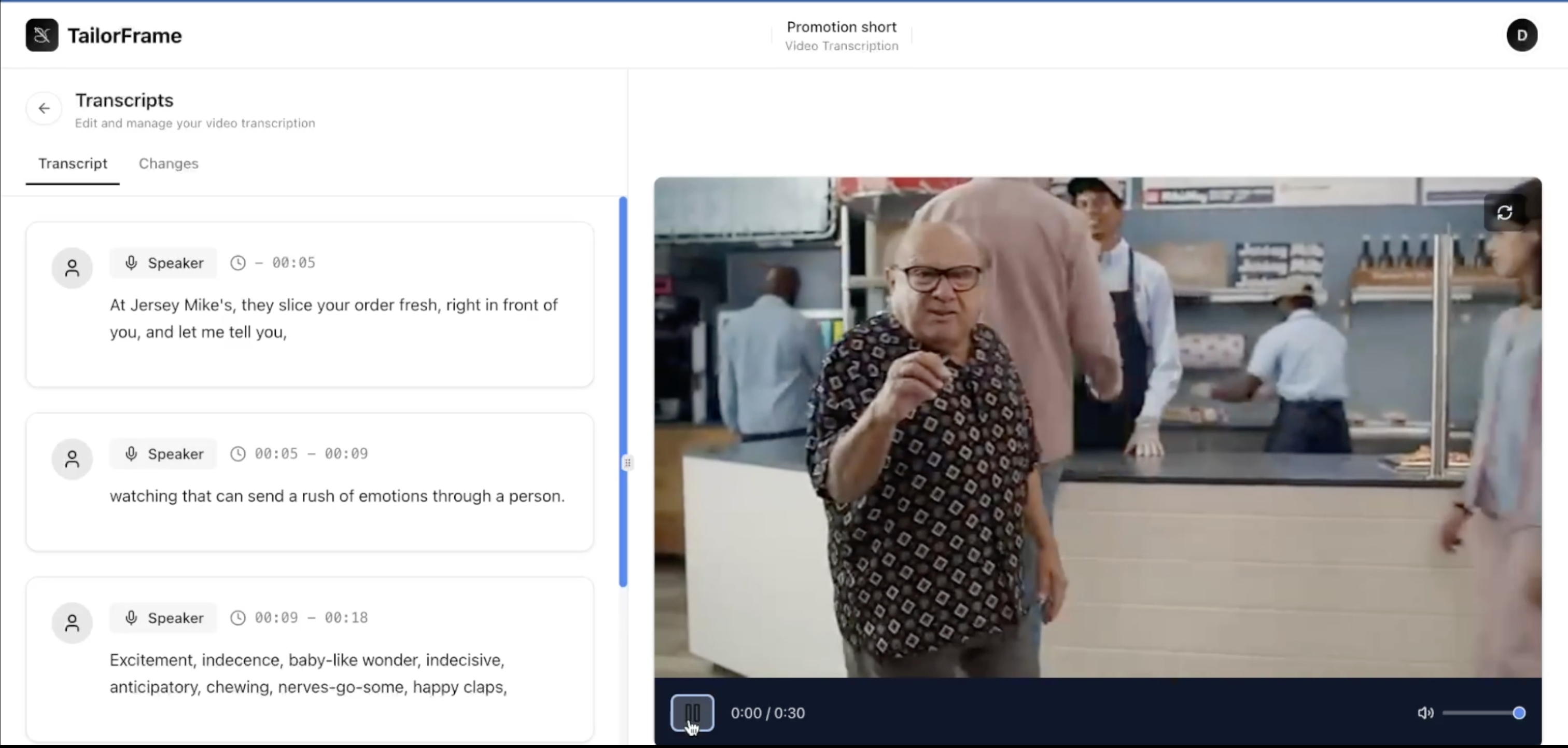Click the Speaker label for the 00:09 – 00:18 segment

coord(163,618)
